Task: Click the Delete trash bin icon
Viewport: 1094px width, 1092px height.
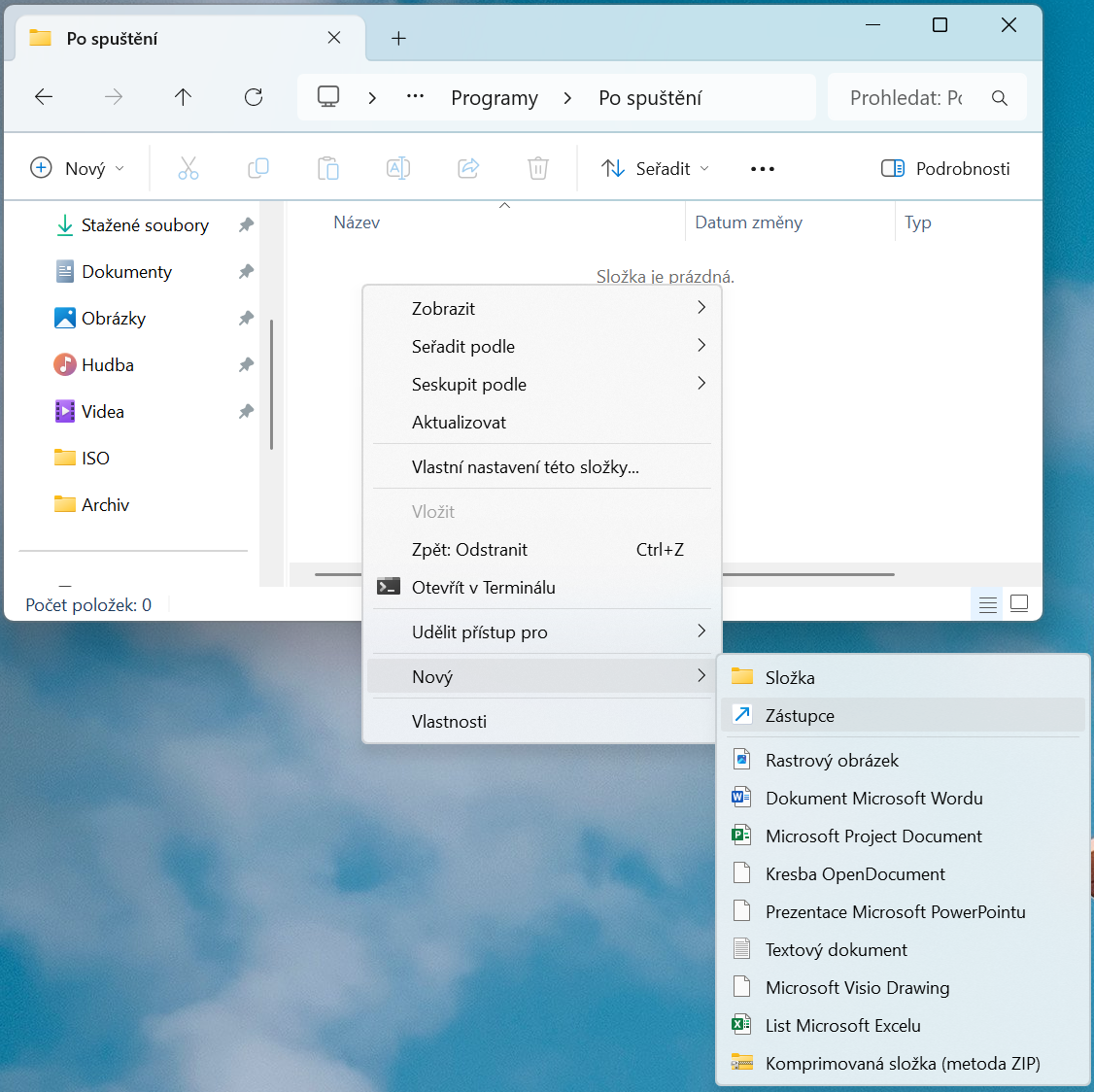Action: (x=538, y=168)
